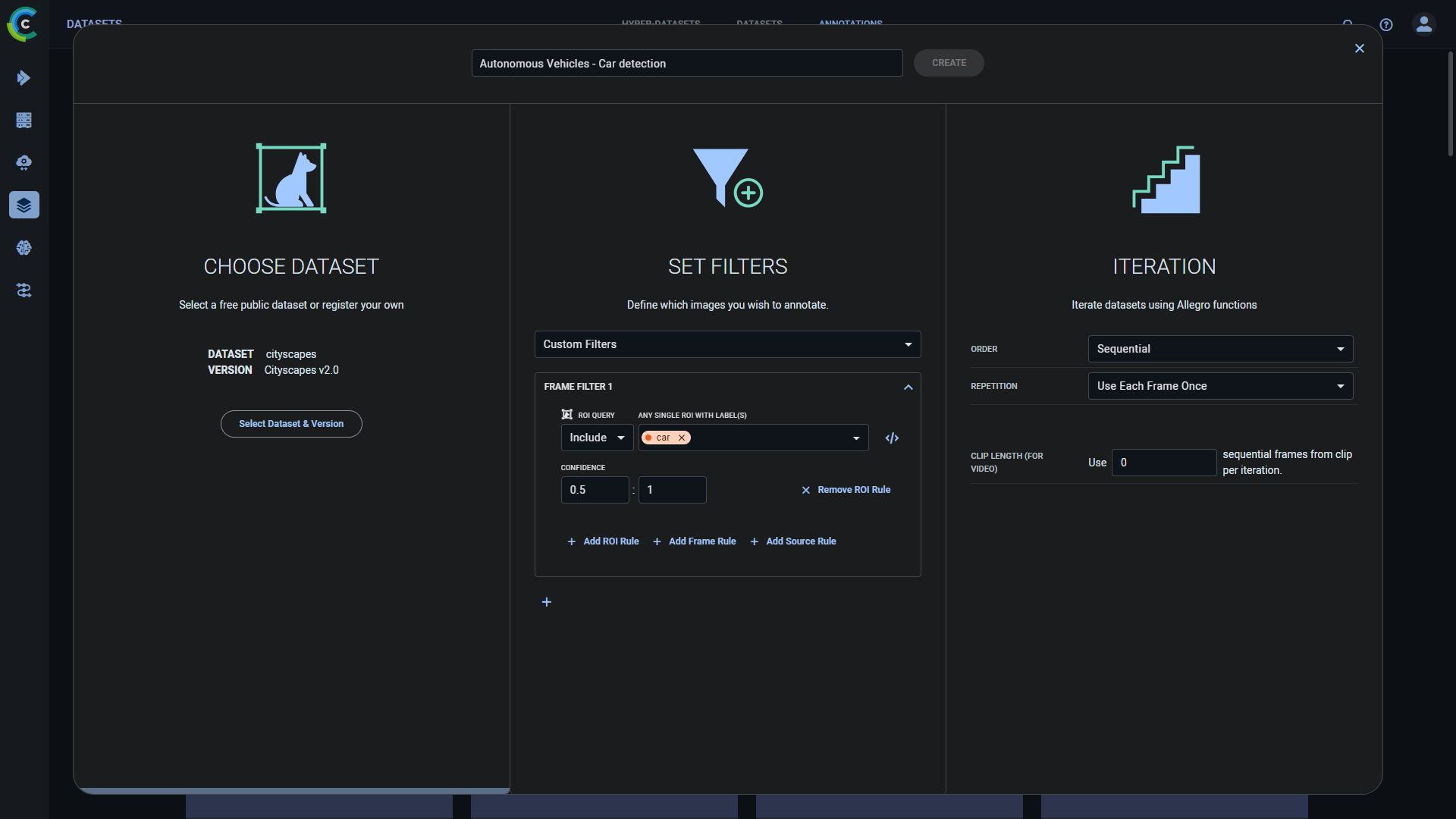The image size is (1456, 819).
Task: Open the user profile avatar
Action: pos(1423,24)
